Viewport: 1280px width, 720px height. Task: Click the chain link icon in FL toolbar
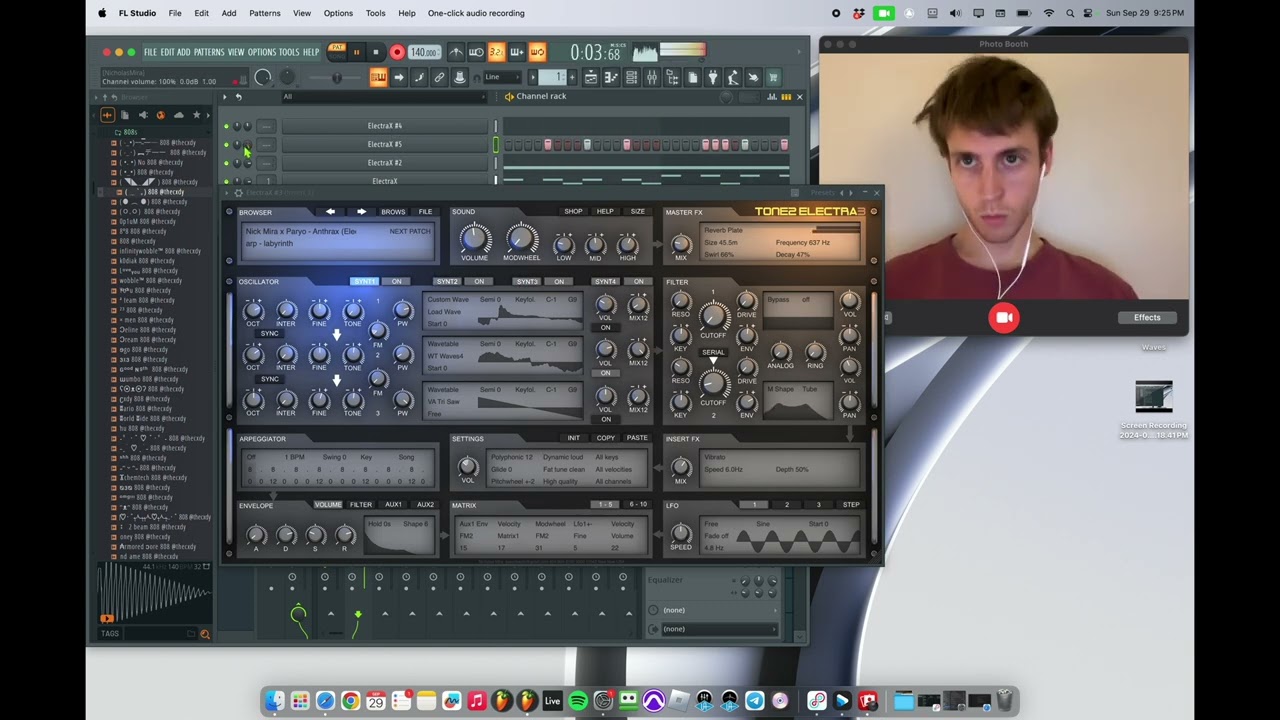(x=439, y=77)
